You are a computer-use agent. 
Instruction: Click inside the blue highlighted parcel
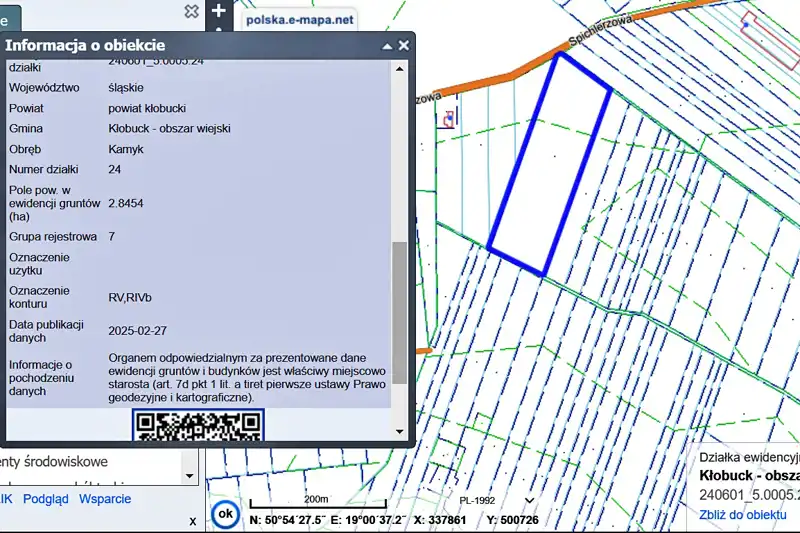pyautogui.click(x=550, y=165)
